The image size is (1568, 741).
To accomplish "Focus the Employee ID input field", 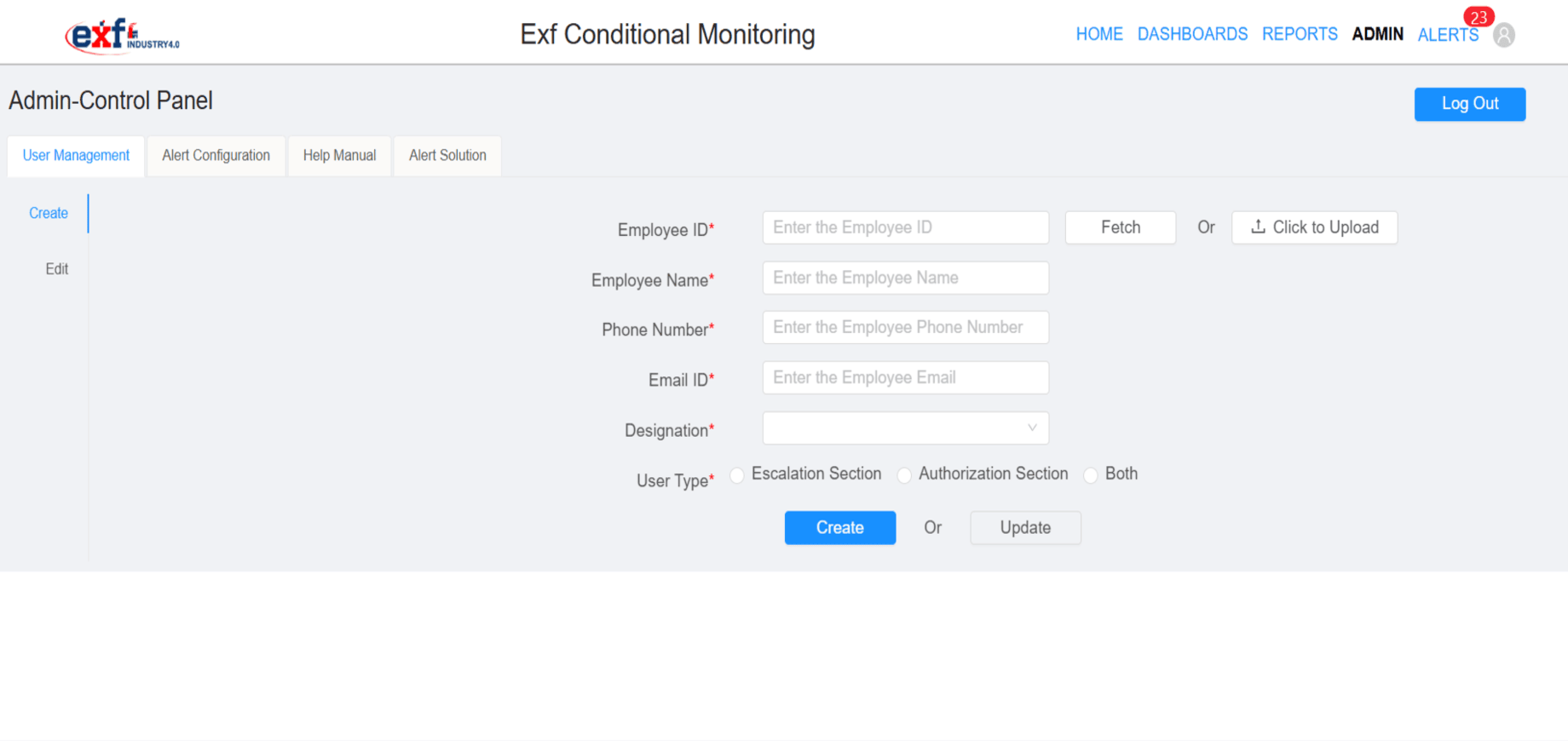I will (905, 227).
